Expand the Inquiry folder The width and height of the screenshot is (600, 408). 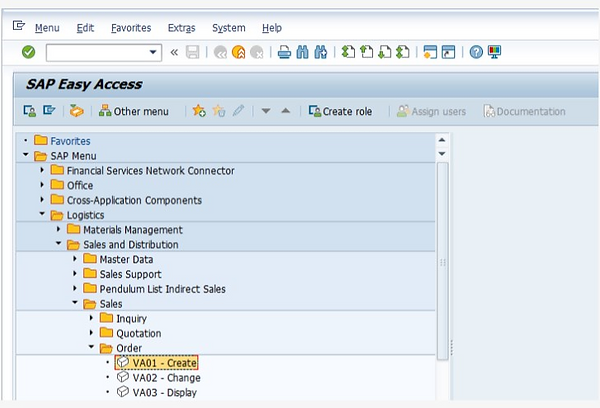[x=91, y=318]
